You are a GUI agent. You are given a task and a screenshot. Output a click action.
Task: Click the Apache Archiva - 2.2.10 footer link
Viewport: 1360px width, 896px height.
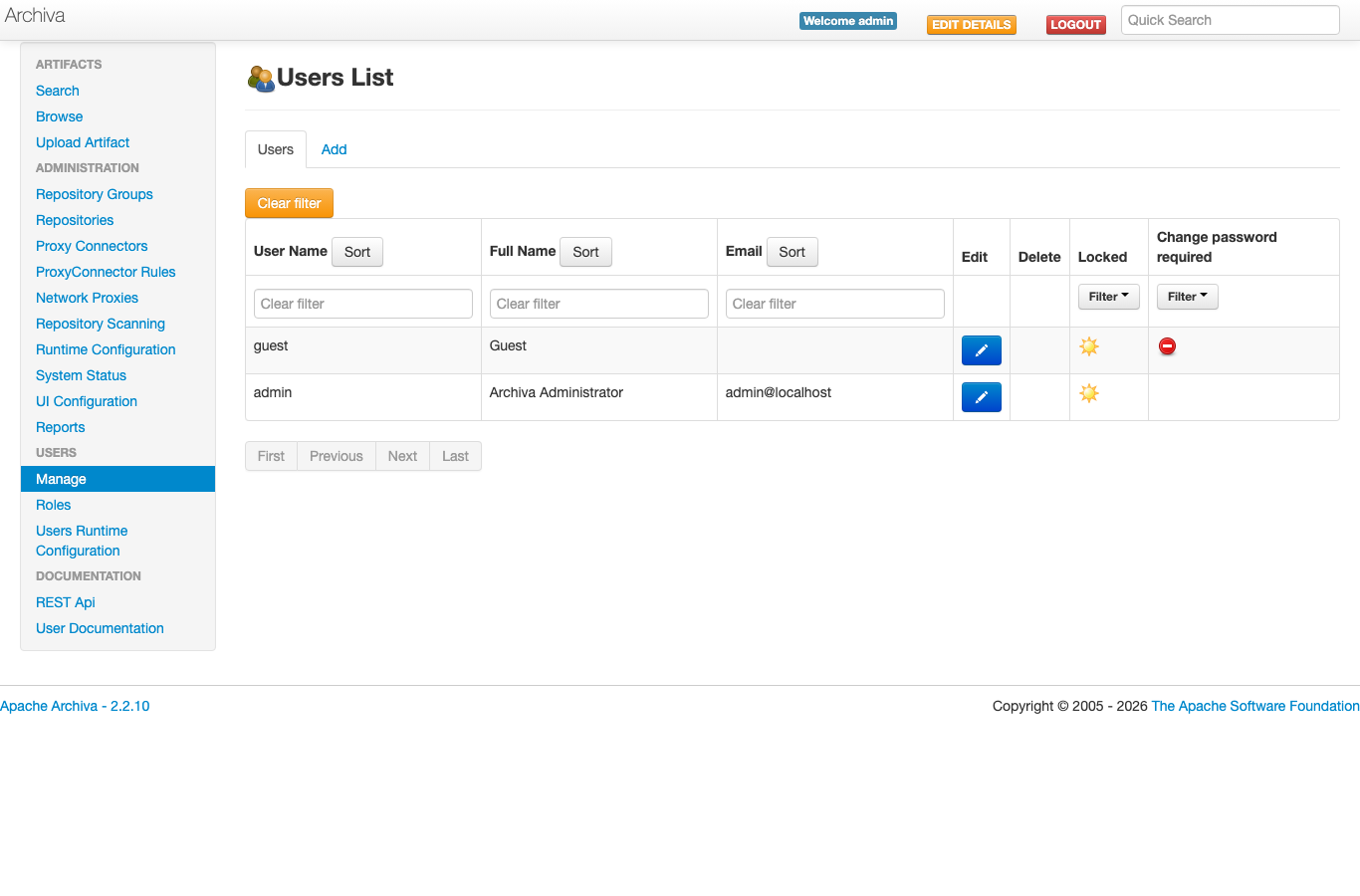(x=75, y=706)
